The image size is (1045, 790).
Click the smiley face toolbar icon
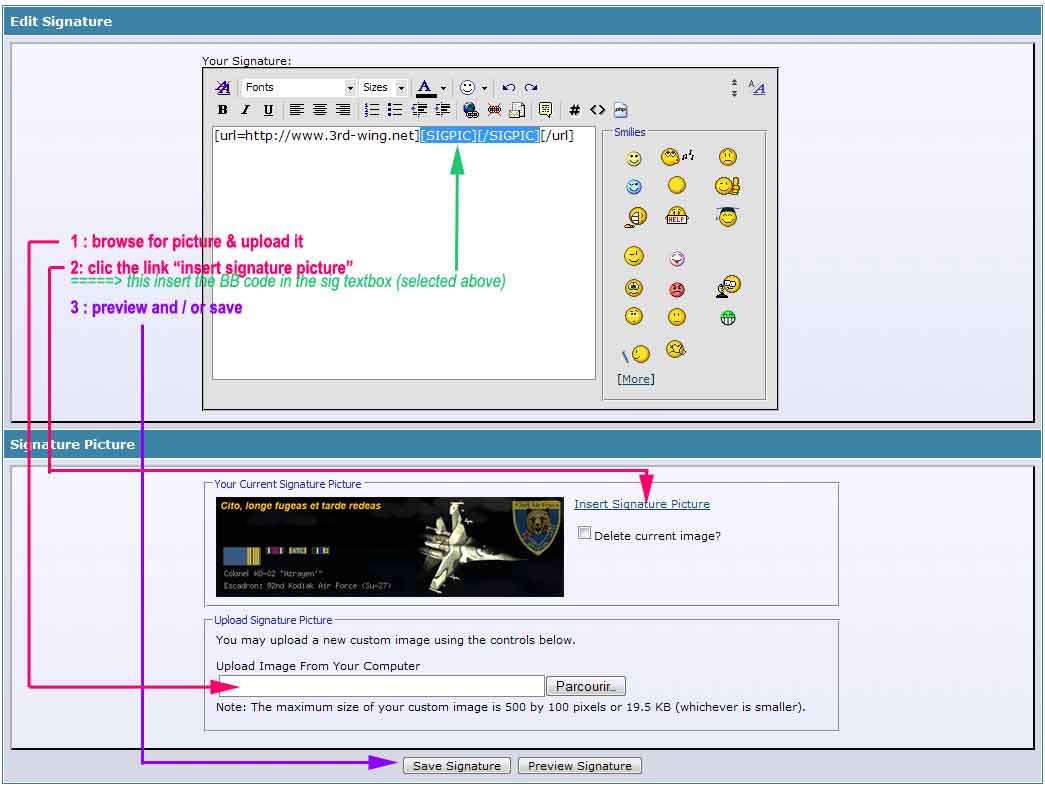[467, 87]
